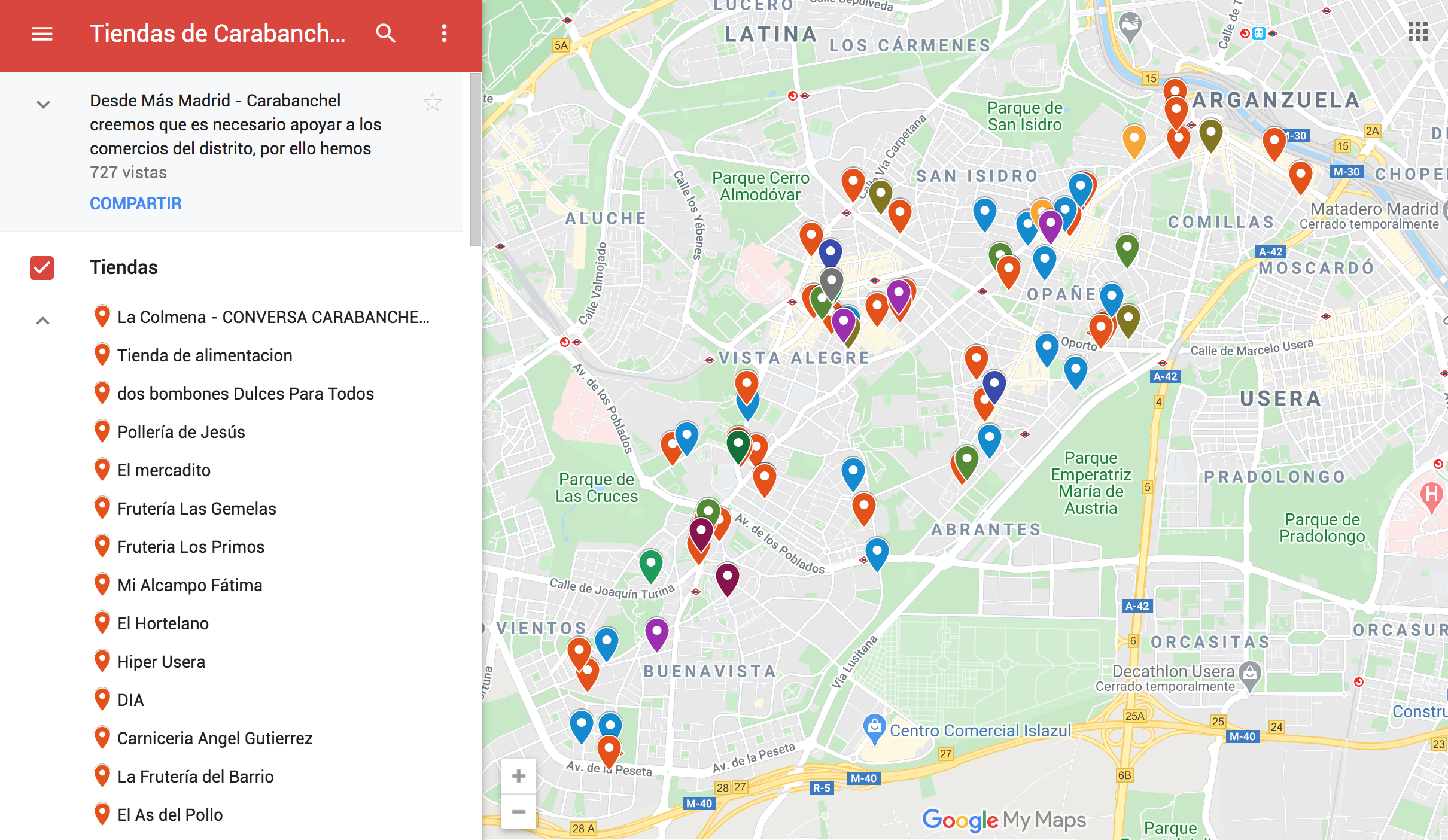Screen dimensions: 1448x840
Task: Uncheck the Tiendas layer checkbox
Action: click(x=42, y=267)
